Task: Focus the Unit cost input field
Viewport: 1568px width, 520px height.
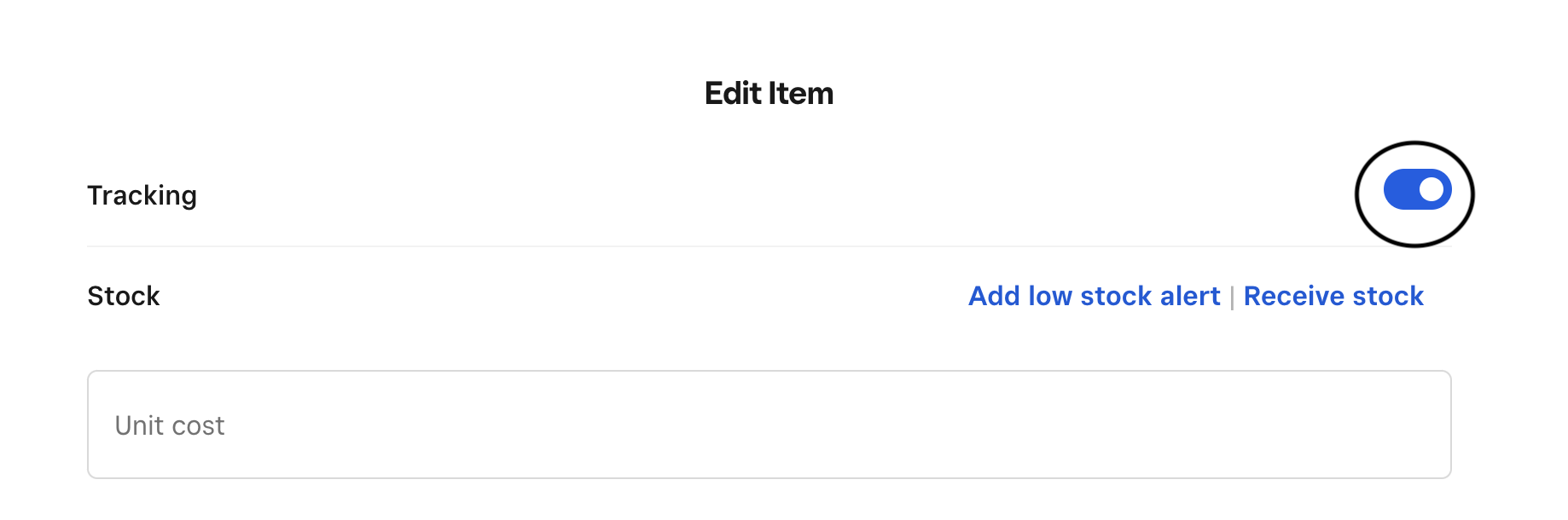Action: point(768,425)
